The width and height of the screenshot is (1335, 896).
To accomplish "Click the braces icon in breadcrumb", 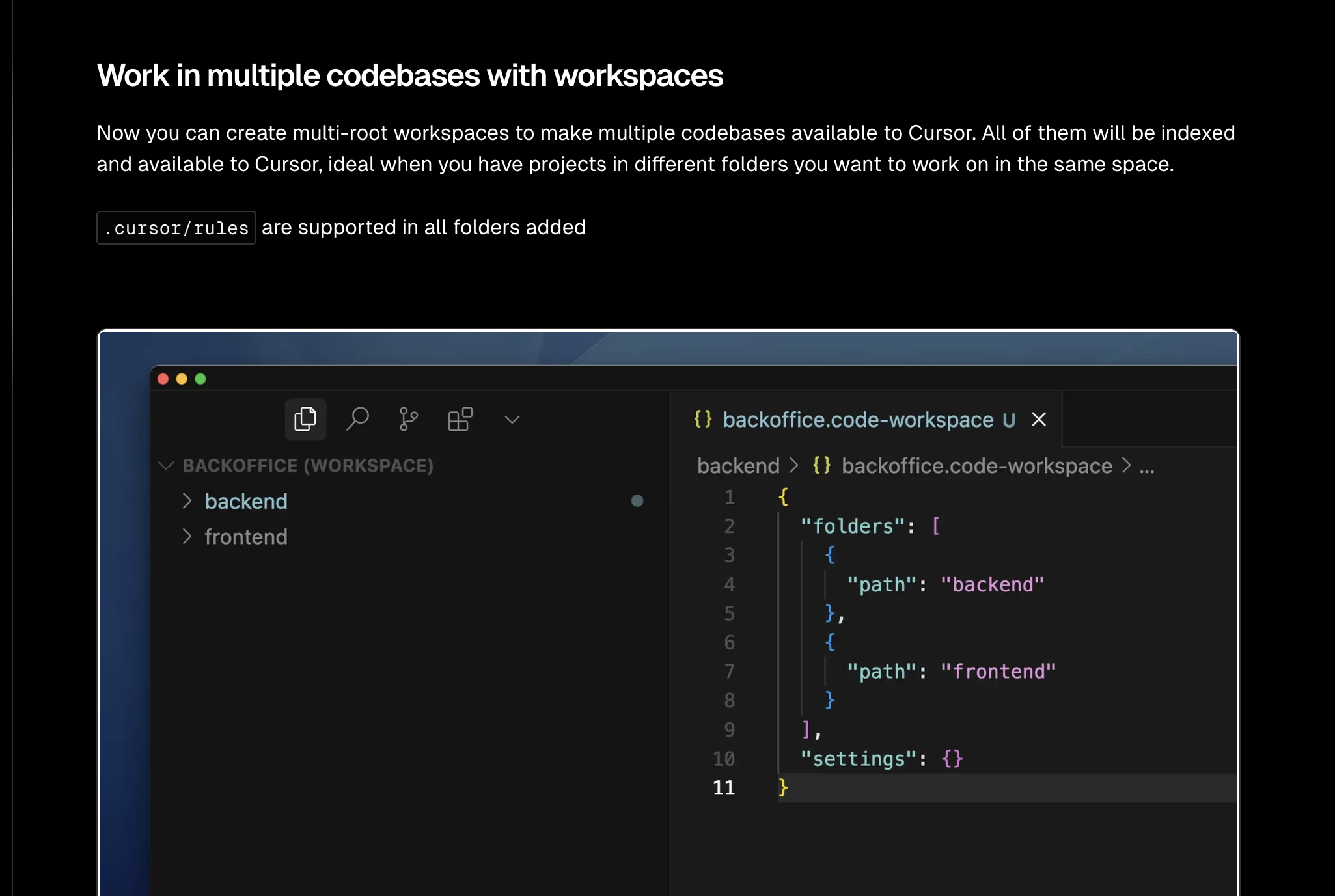I will [821, 465].
